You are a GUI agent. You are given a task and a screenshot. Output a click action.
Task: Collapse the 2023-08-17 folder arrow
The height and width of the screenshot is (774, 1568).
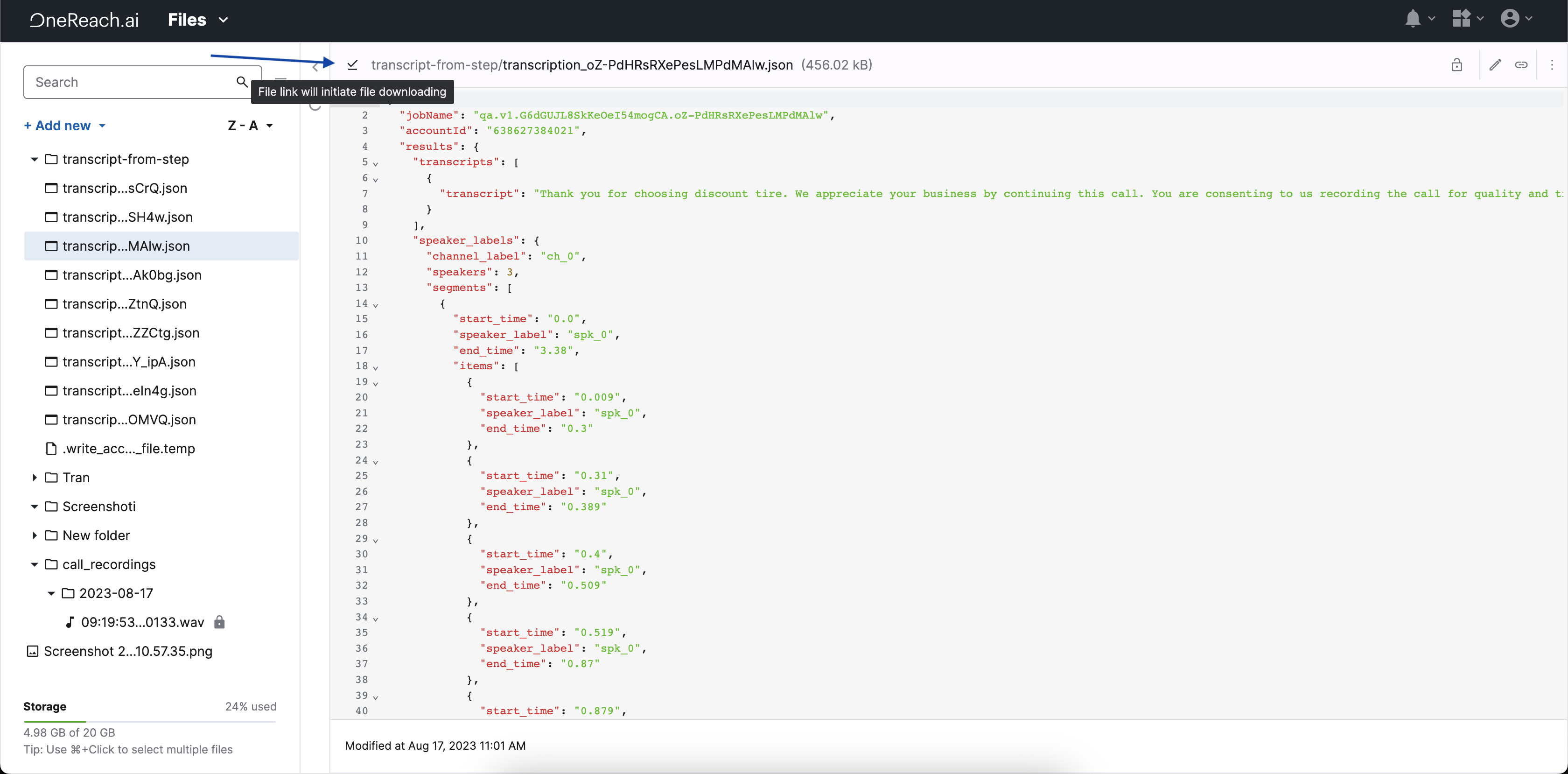pyautogui.click(x=51, y=593)
